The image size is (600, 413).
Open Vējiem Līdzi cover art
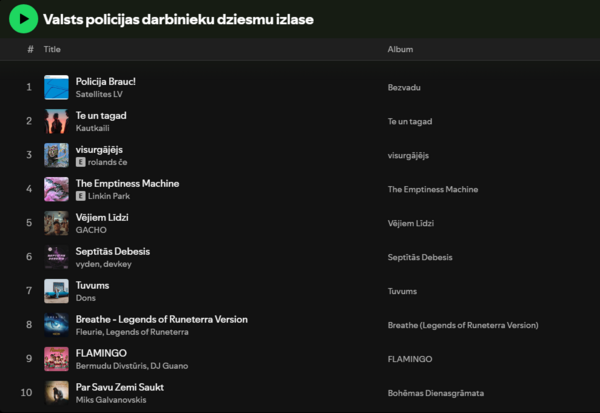56,223
